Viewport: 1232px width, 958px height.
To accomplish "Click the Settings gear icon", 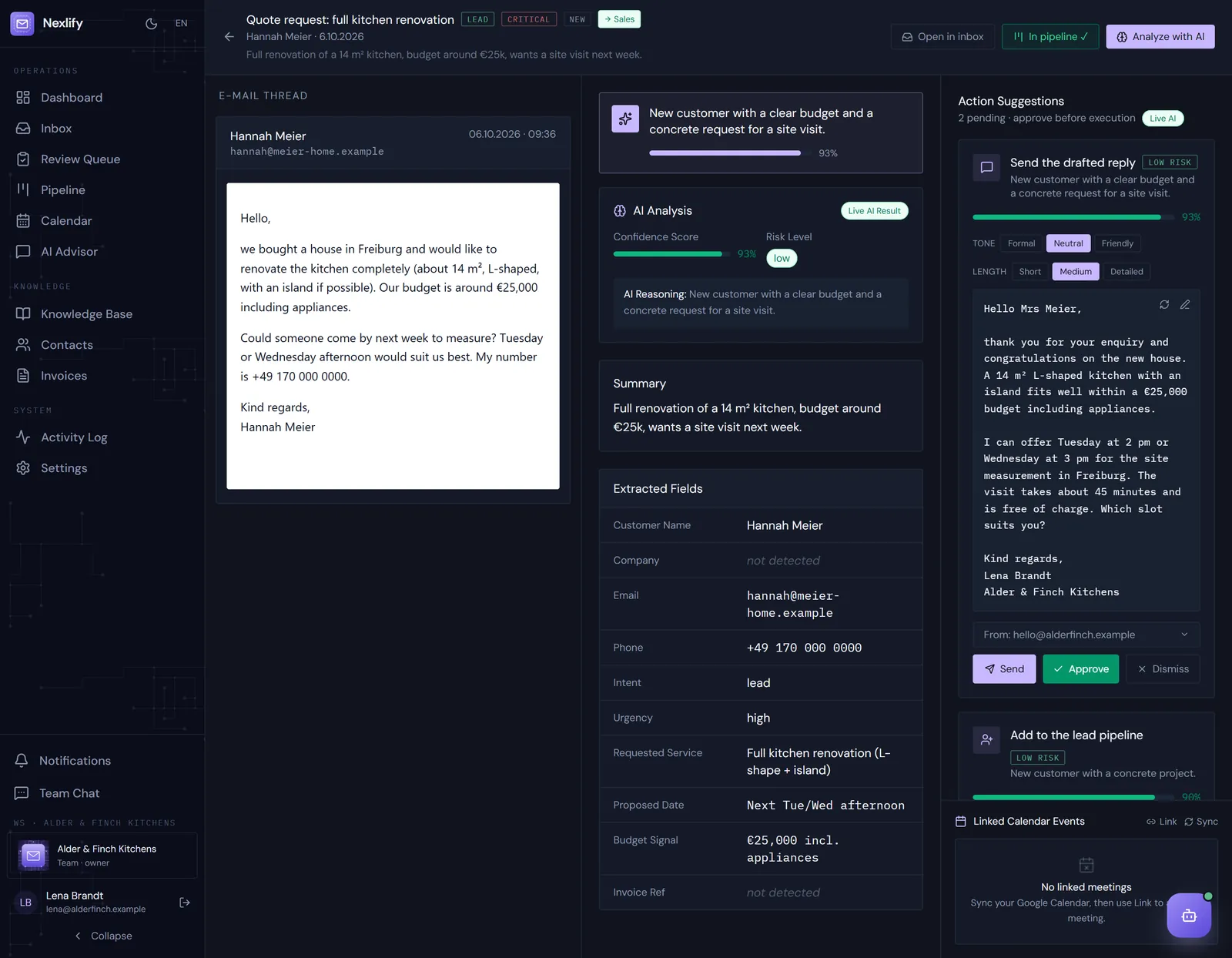I will point(23,467).
